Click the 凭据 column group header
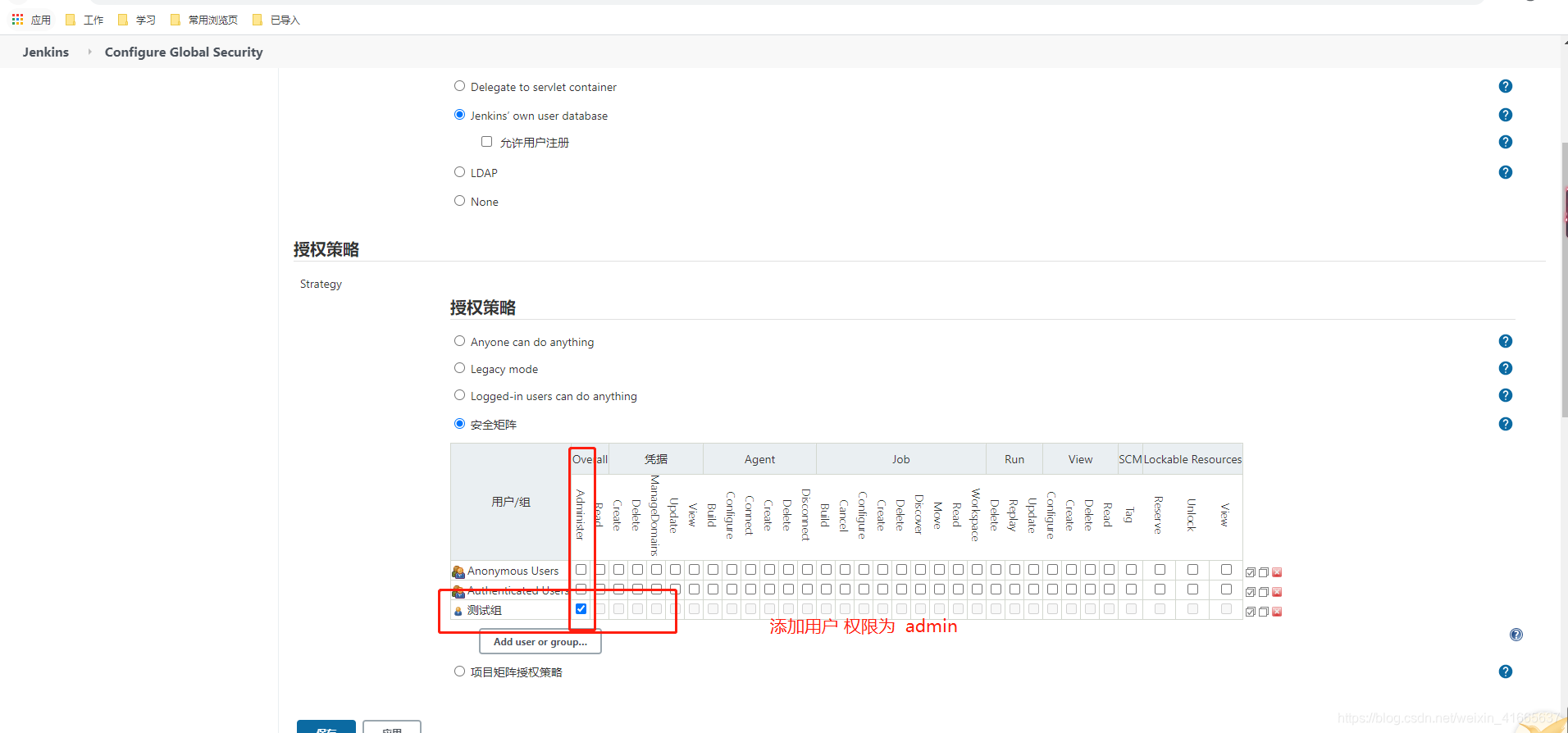The image size is (1568, 733). pos(656,459)
